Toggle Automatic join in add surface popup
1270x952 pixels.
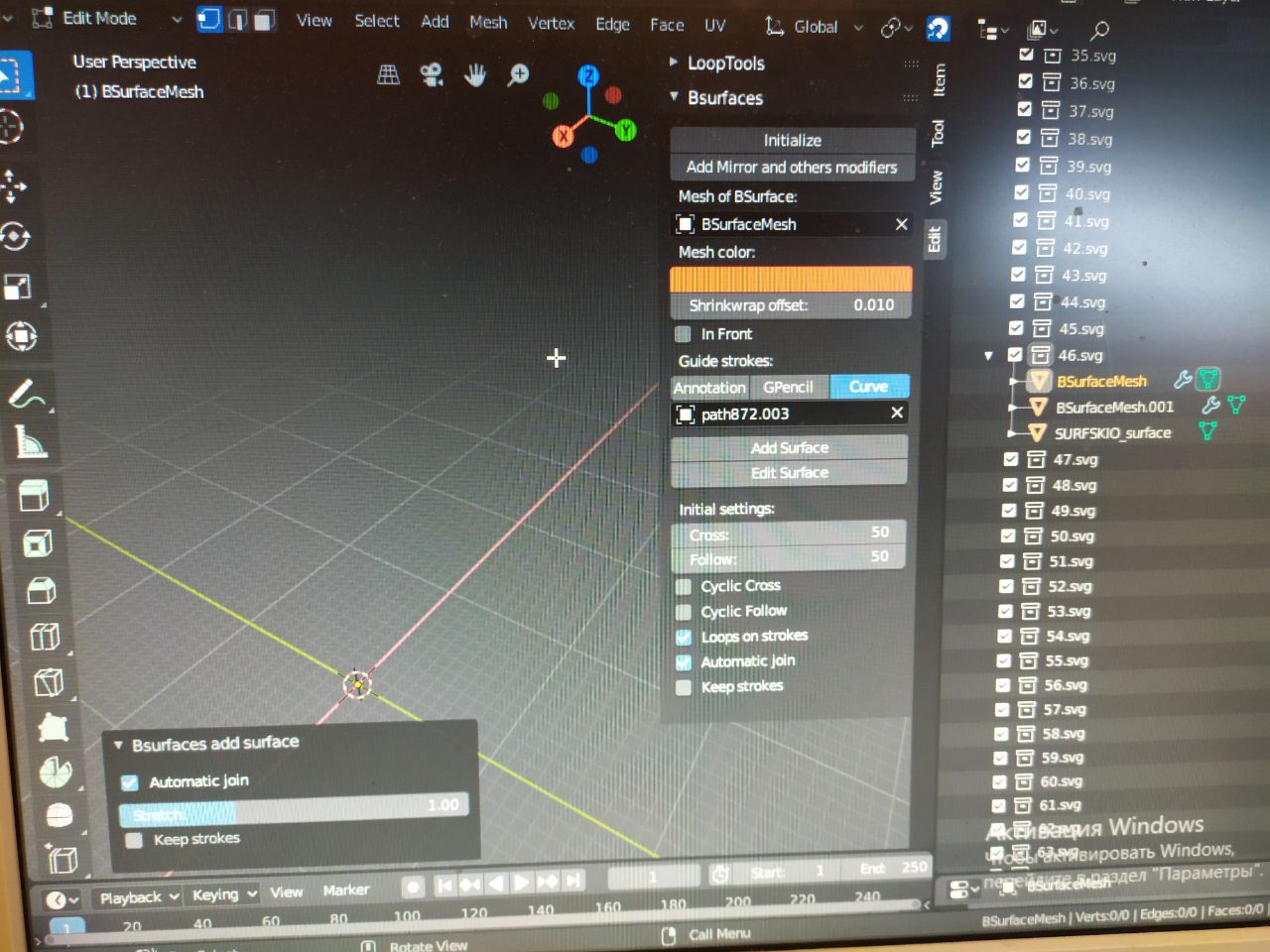[129, 782]
